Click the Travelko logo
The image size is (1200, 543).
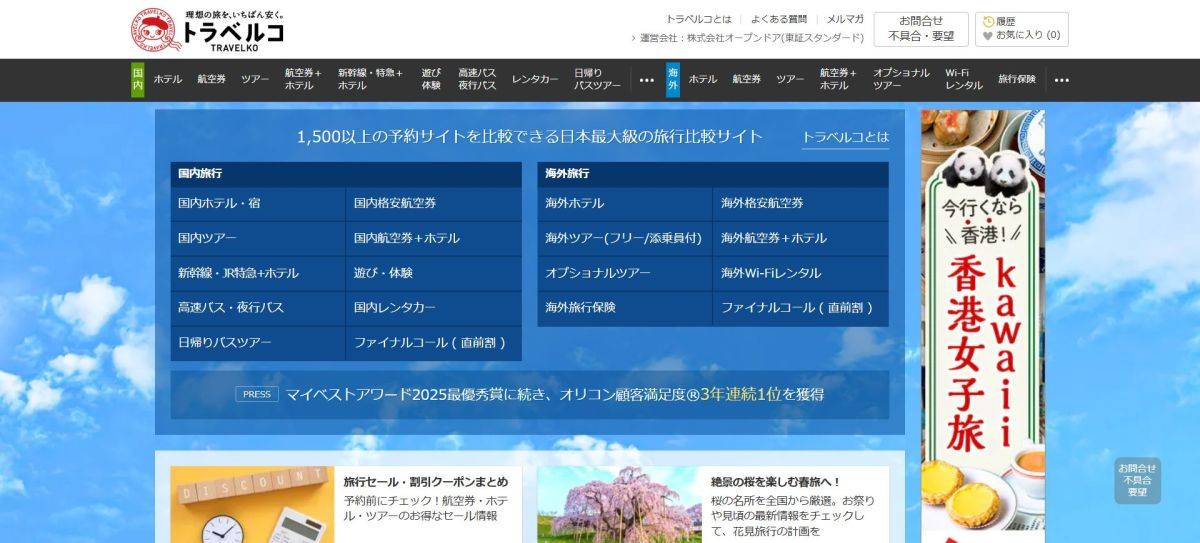[x=208, y=30]
